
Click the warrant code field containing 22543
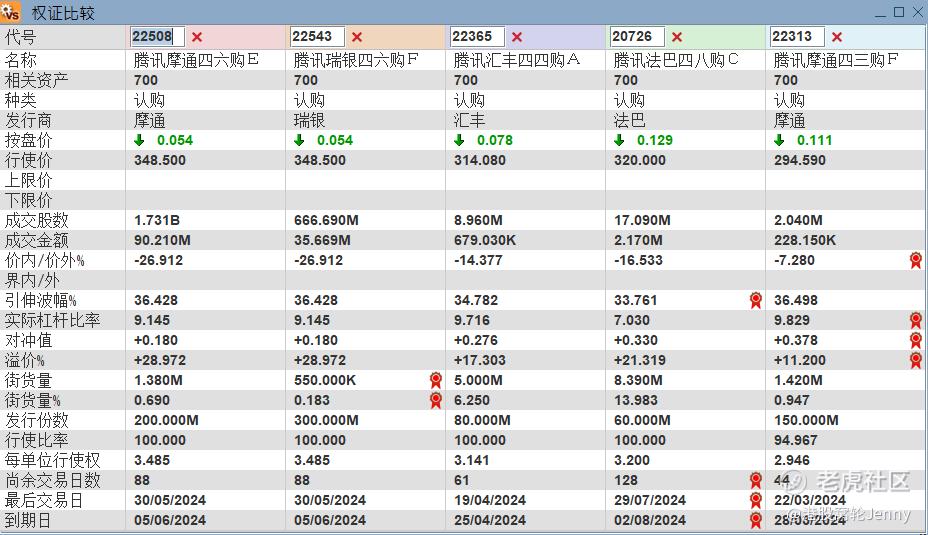317,37
